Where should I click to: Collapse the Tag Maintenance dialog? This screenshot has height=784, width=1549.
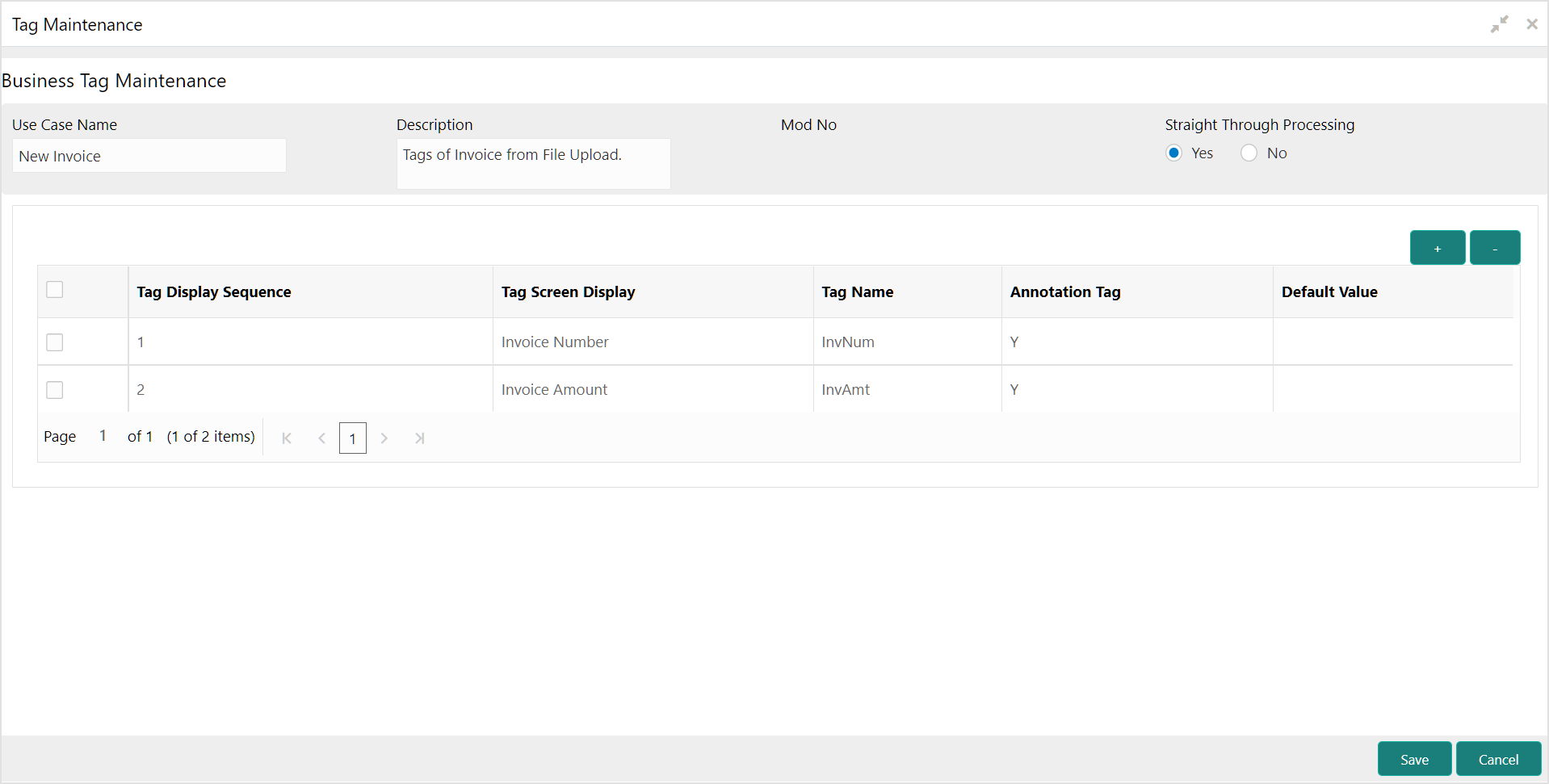tap(1499, 24)
